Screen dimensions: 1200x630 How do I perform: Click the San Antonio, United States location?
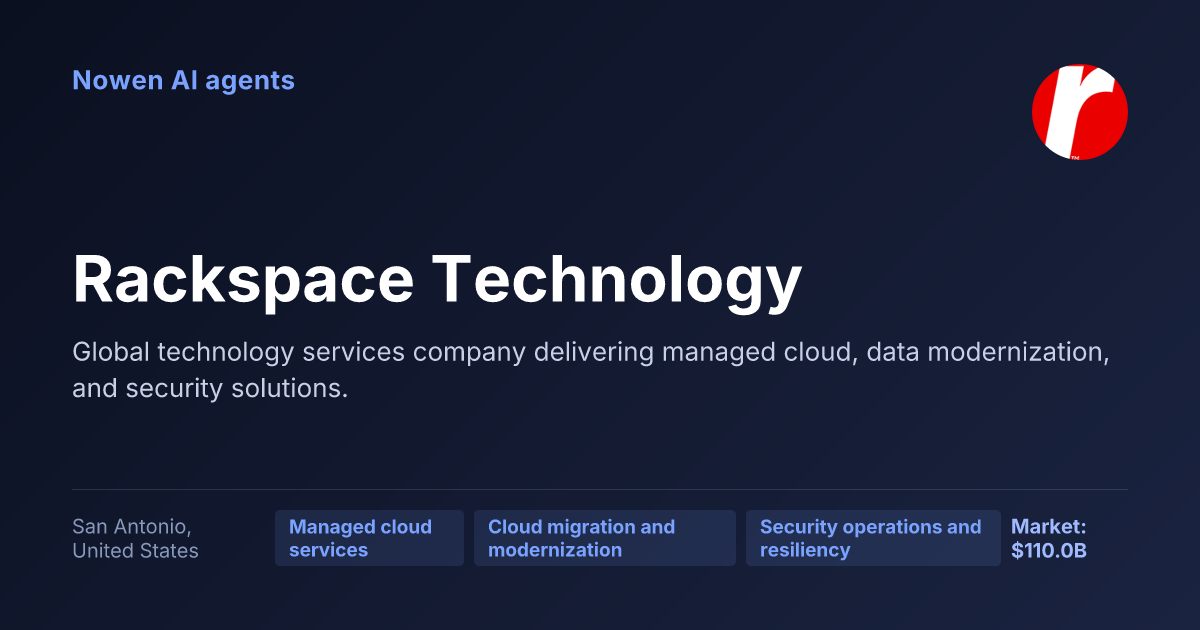click(135, 538)
